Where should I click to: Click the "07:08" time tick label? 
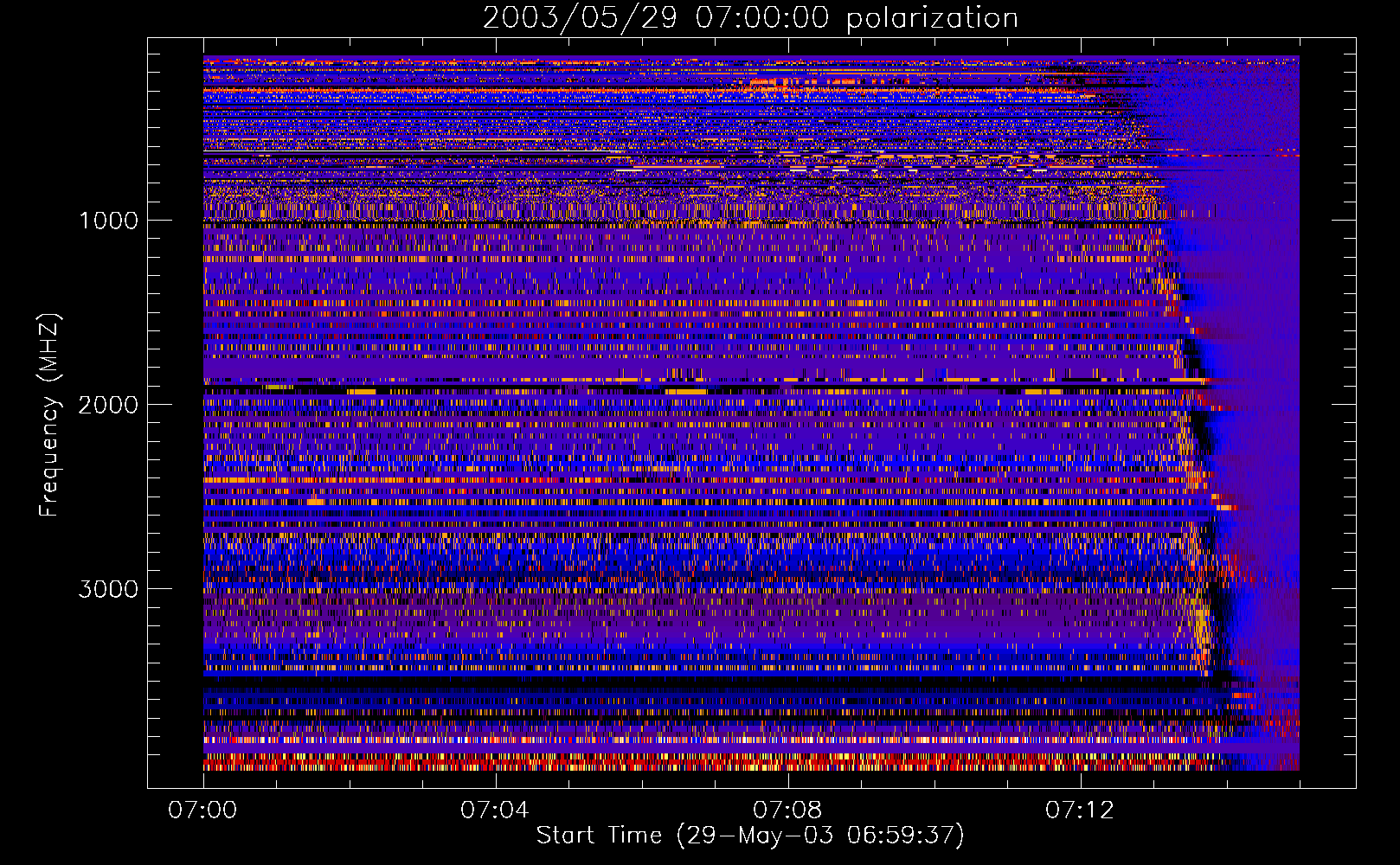[x=787, y=810]
